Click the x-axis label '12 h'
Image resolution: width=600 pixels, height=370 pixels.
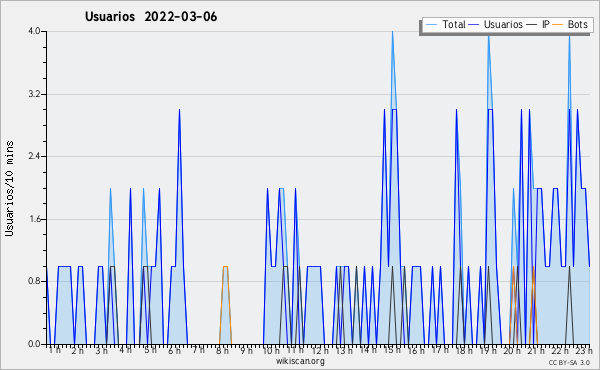tap(320, 351)
